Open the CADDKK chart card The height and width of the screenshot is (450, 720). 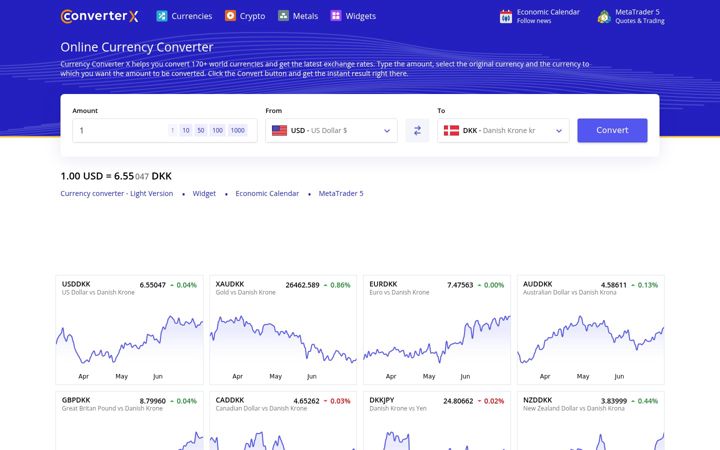click(x=283, y=421)
